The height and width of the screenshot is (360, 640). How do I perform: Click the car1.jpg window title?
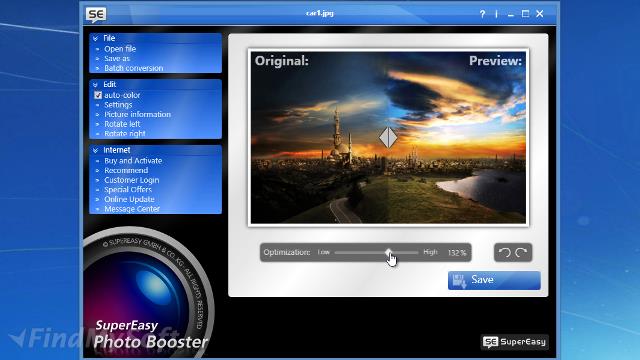[x=320, y=13]
